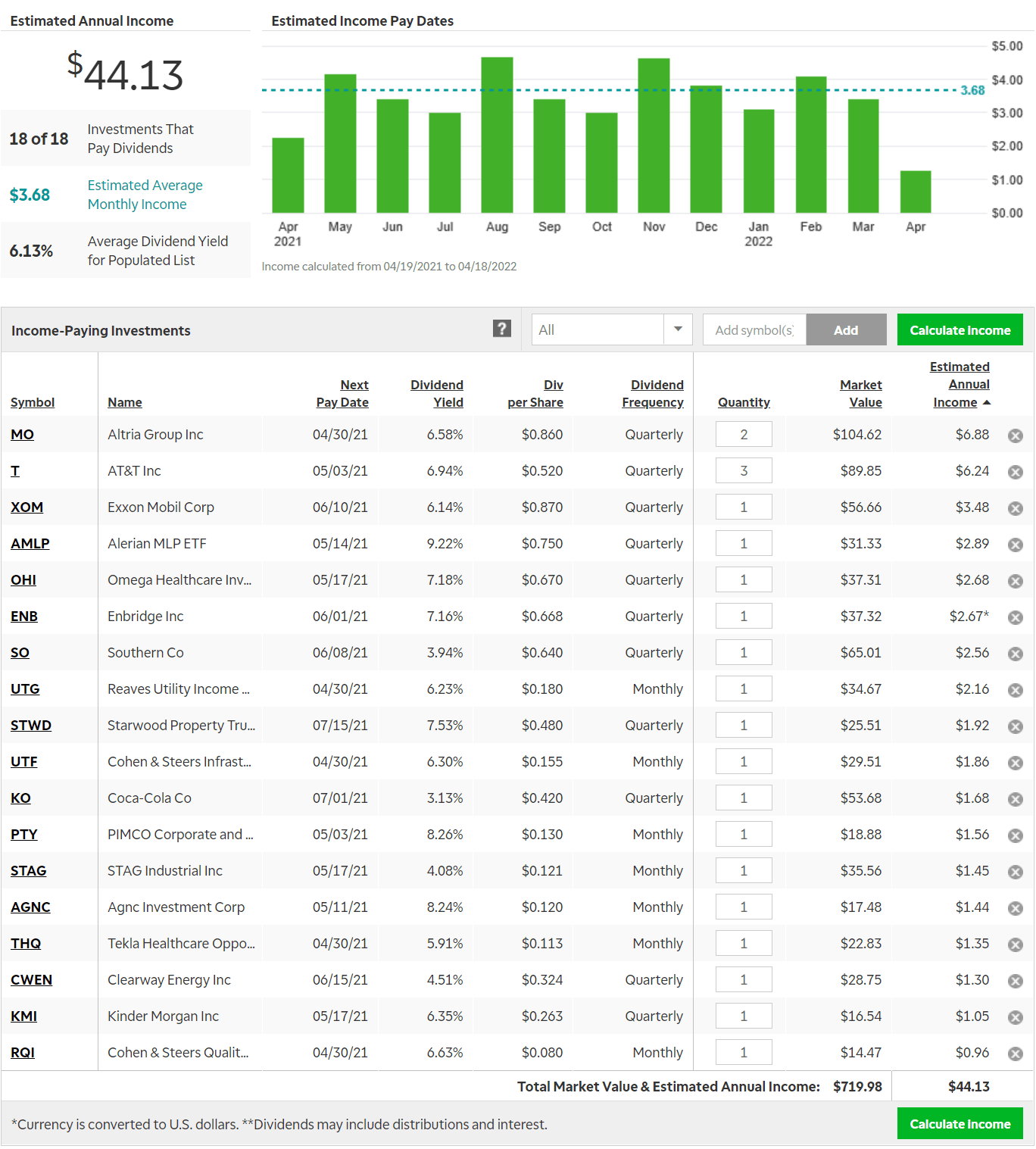The height and width of the screenshot is (1149, 1036).
Task: Click Estimated Average Monthly Income label
Action: [145, 195]
